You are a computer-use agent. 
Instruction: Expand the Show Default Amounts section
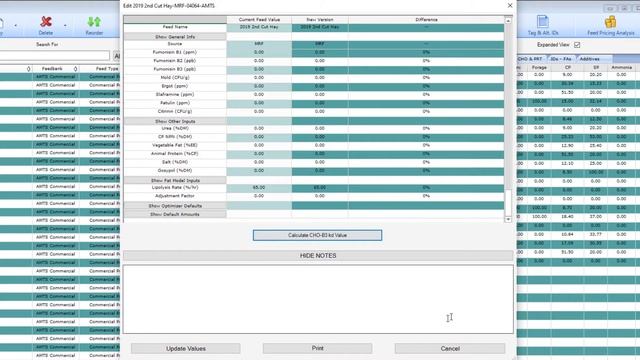coord(175,214)
